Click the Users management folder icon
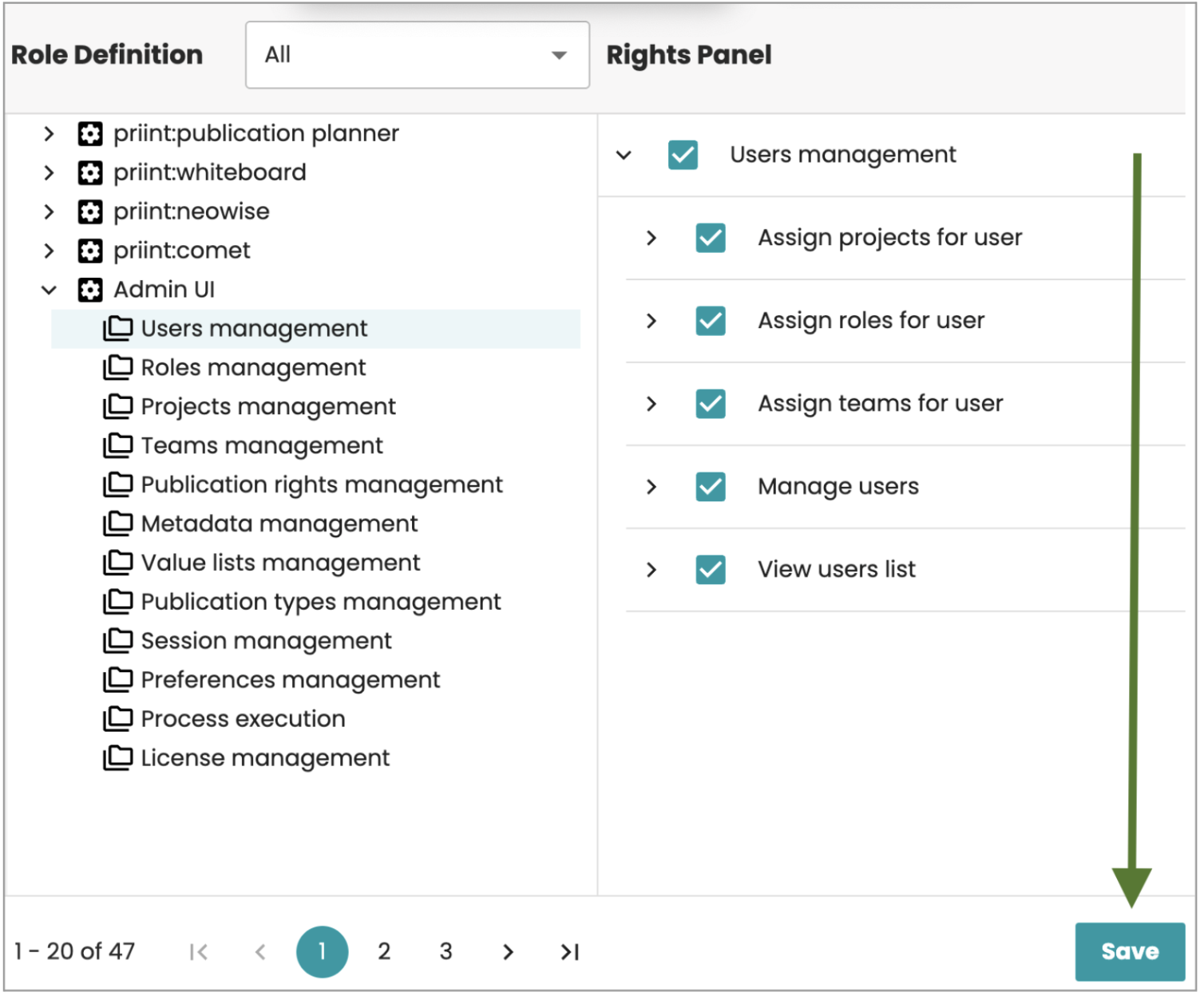This screenshot has width=1204, height=996. (118, 328)
